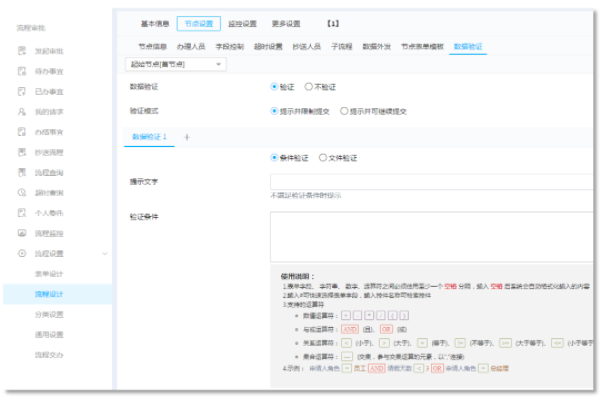602x398 pixels.
Task: Click the 流程设置 circle icon
Action: click(22, 253)
